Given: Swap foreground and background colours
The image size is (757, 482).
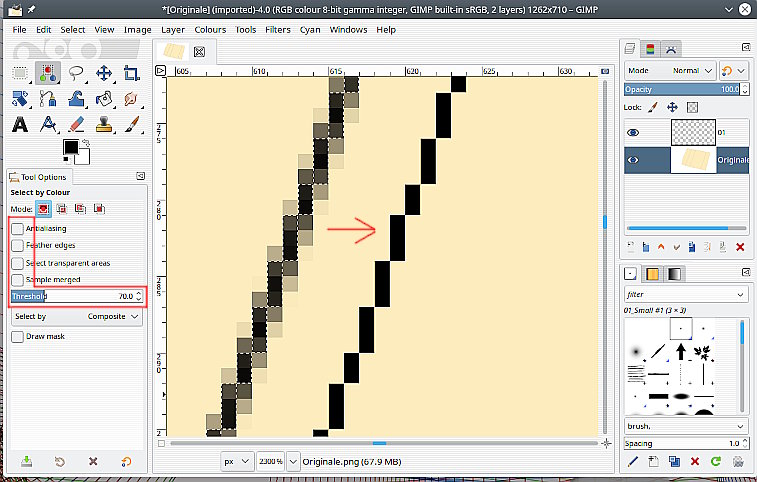Looking at the screenshot, I should [x=86, y=143].
